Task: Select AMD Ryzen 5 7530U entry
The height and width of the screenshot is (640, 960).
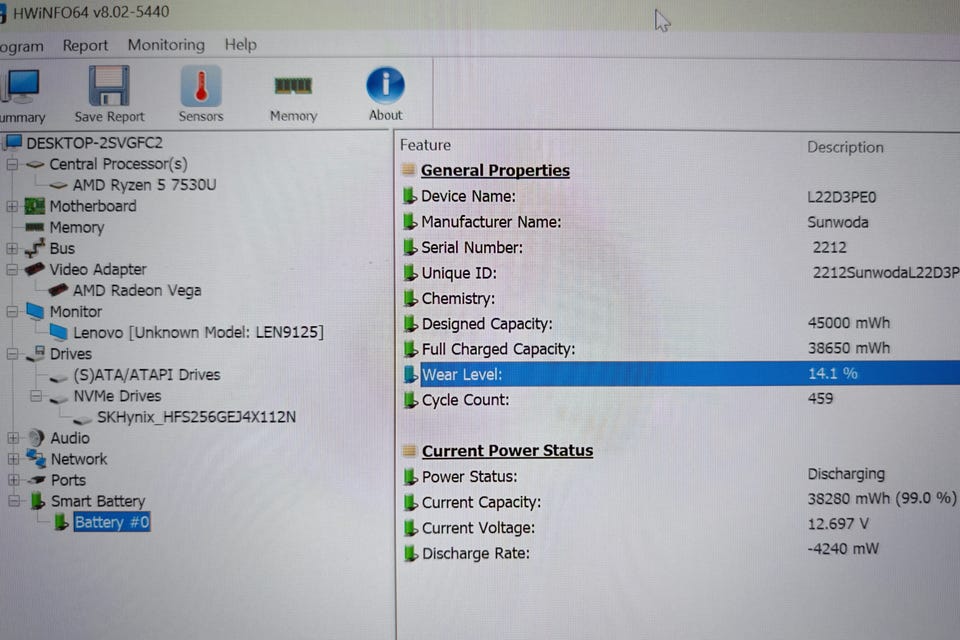Action: pos(144,185)
